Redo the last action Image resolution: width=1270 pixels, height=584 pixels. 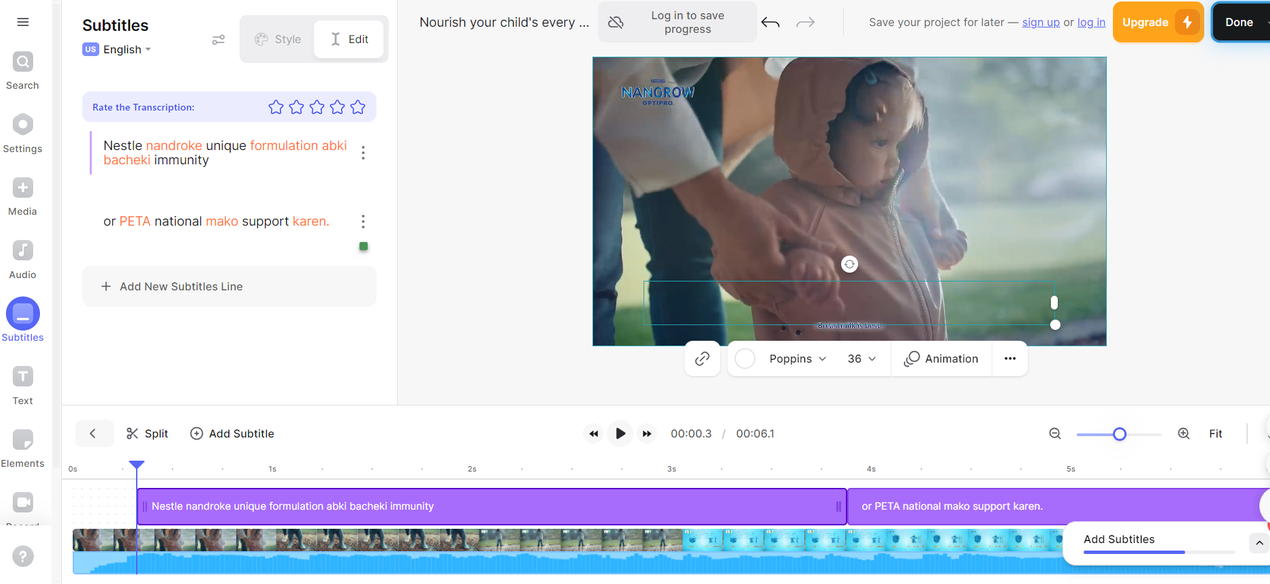click(805, 22)
